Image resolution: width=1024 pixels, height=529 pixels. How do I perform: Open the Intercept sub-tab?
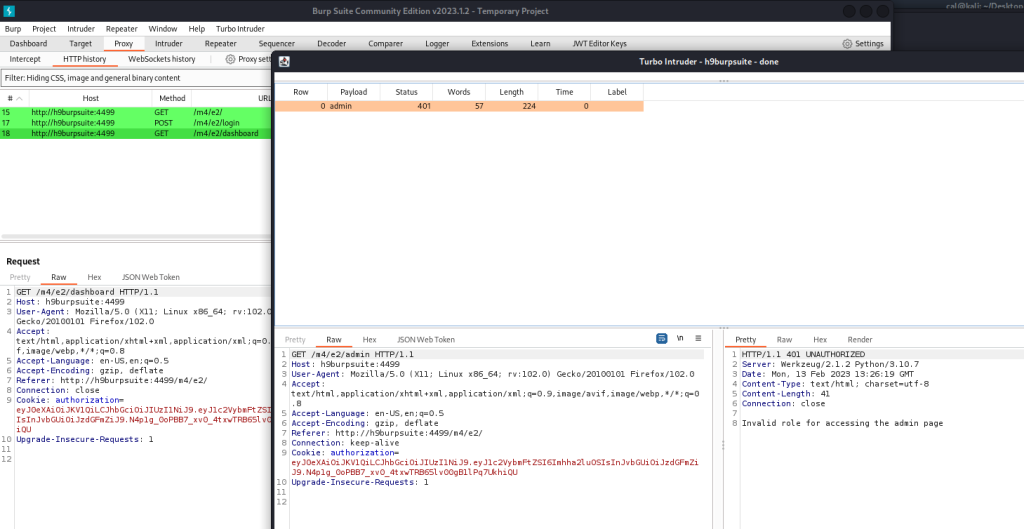click(25, 59)
